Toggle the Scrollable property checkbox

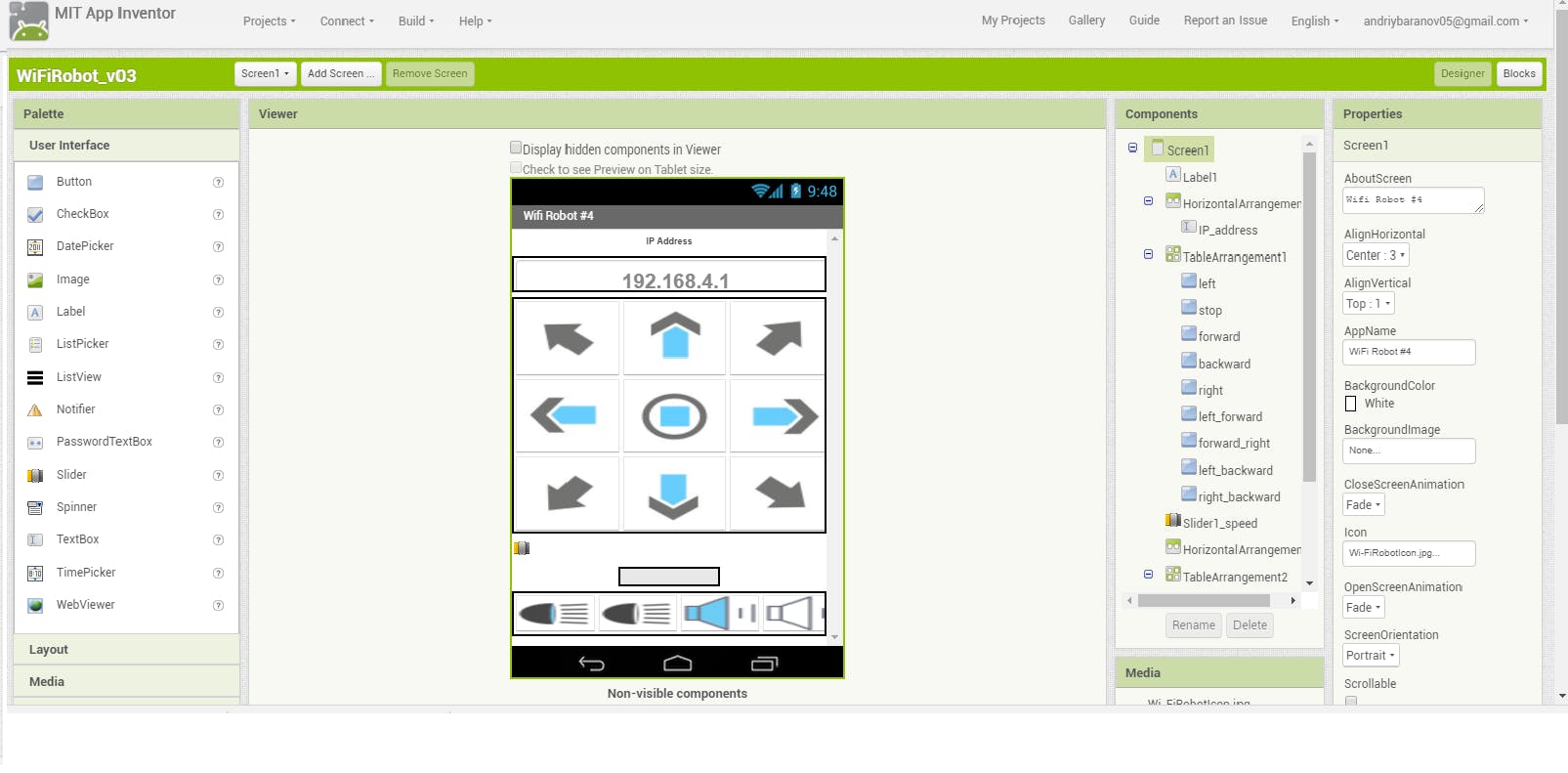click(x=1351, y=701)
